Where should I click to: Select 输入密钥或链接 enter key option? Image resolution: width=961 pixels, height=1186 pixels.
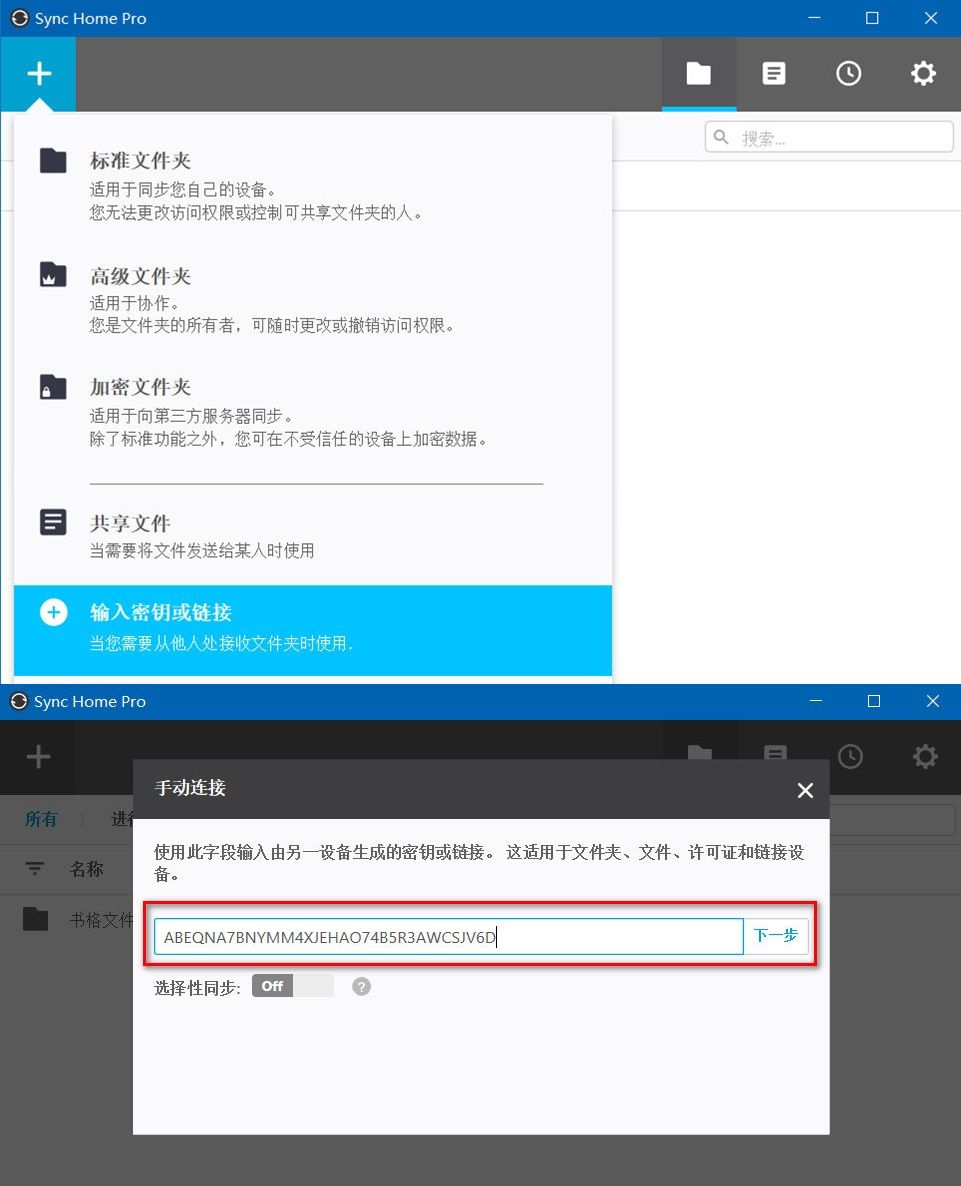point(312,630)
